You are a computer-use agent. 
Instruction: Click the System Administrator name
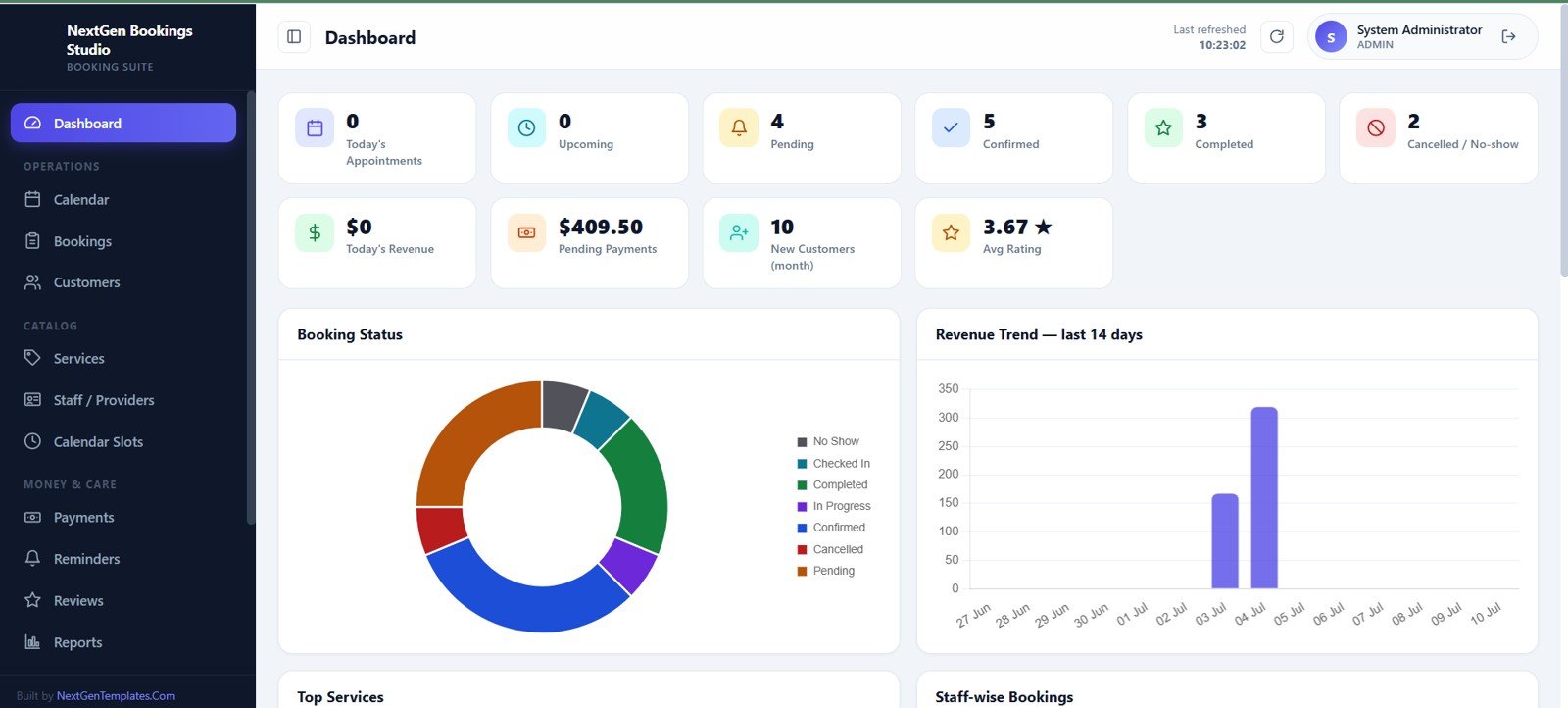coord(1419,30)
